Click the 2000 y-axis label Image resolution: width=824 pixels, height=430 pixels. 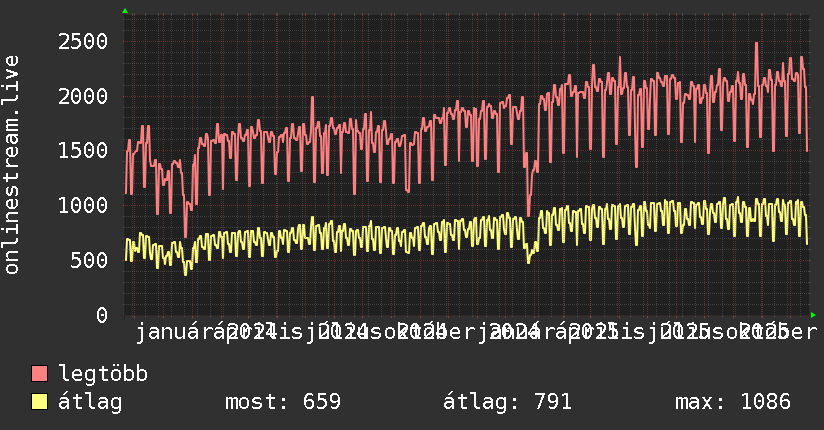click(83, 96)
